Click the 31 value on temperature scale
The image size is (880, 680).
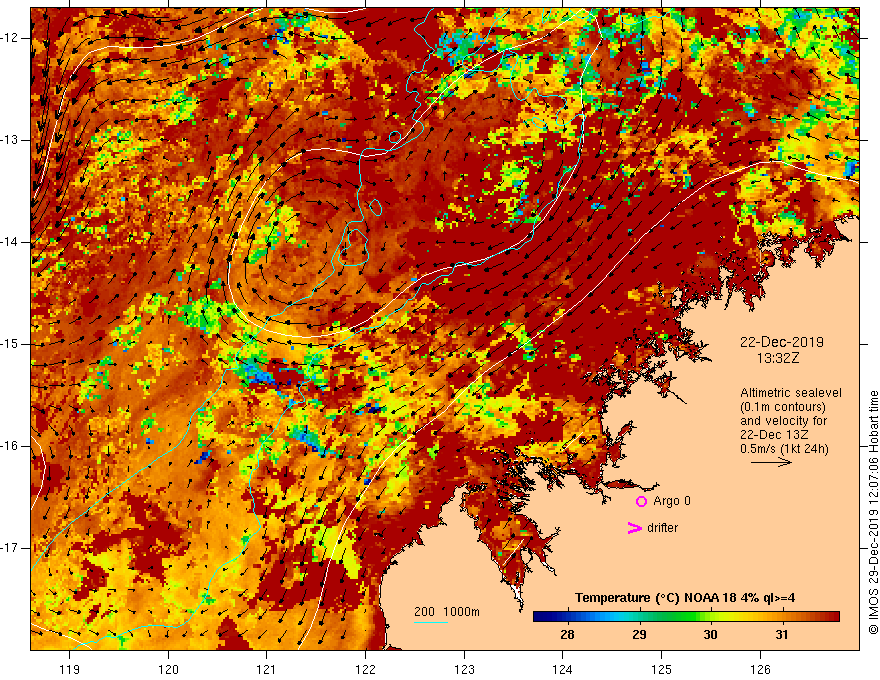pos(782,635)
